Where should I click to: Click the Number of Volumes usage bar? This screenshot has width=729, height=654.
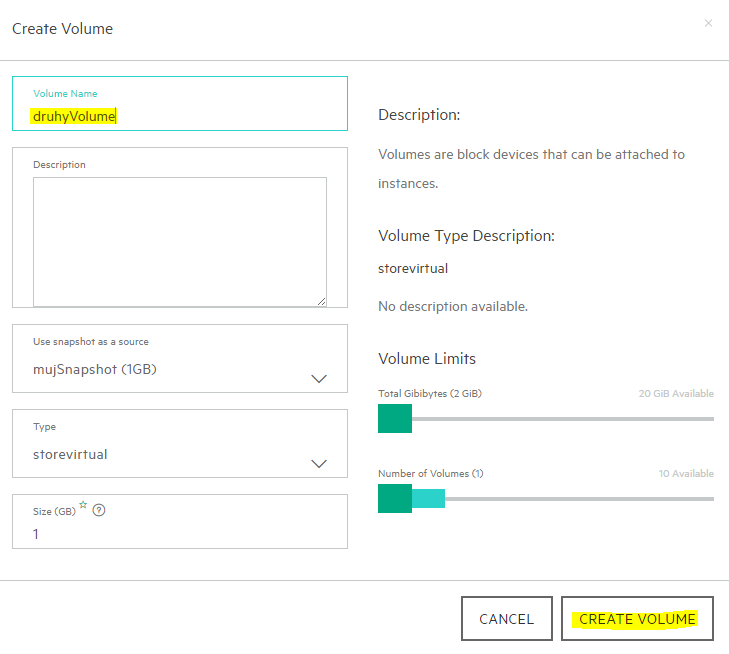click(x=546, y=499)
